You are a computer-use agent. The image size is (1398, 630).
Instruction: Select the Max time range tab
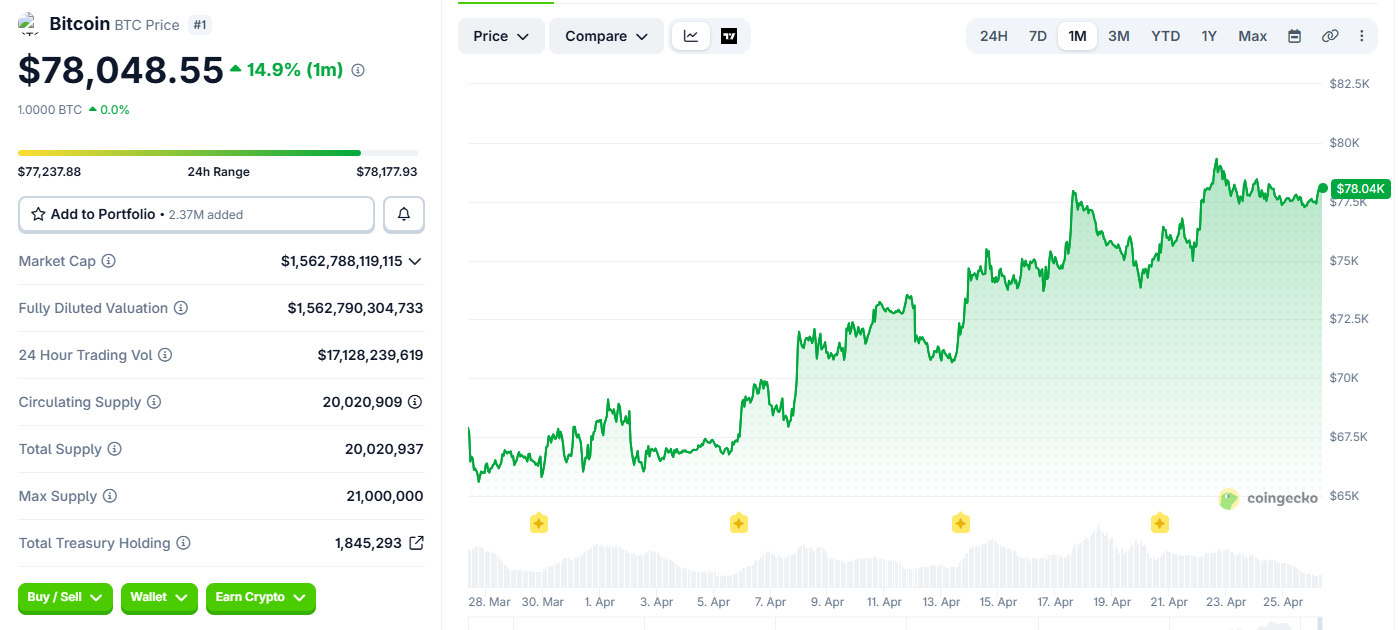pyautogui.click(x=1252, y=36)
